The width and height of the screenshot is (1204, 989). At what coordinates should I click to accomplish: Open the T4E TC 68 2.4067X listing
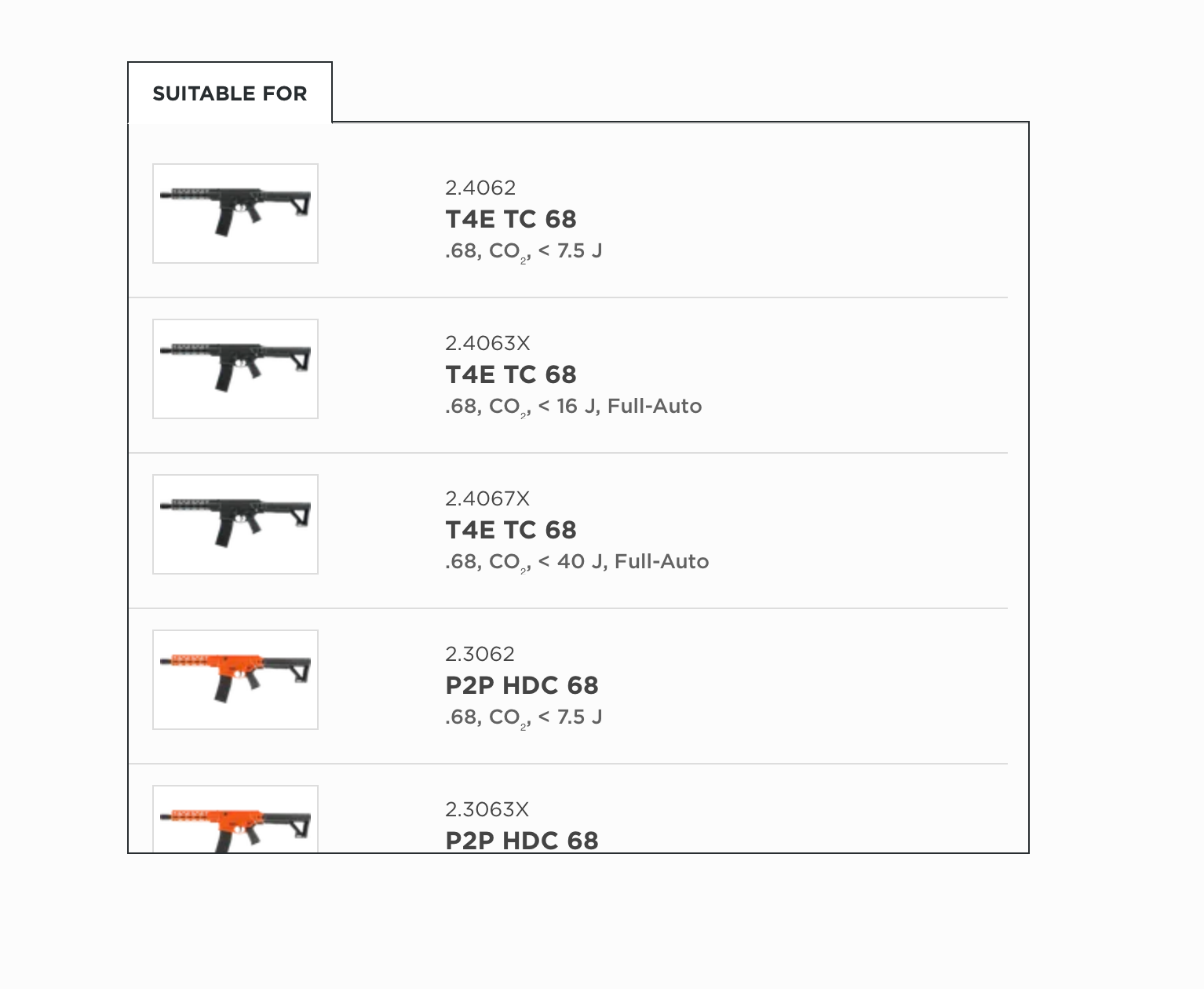[x=512, y=530]
